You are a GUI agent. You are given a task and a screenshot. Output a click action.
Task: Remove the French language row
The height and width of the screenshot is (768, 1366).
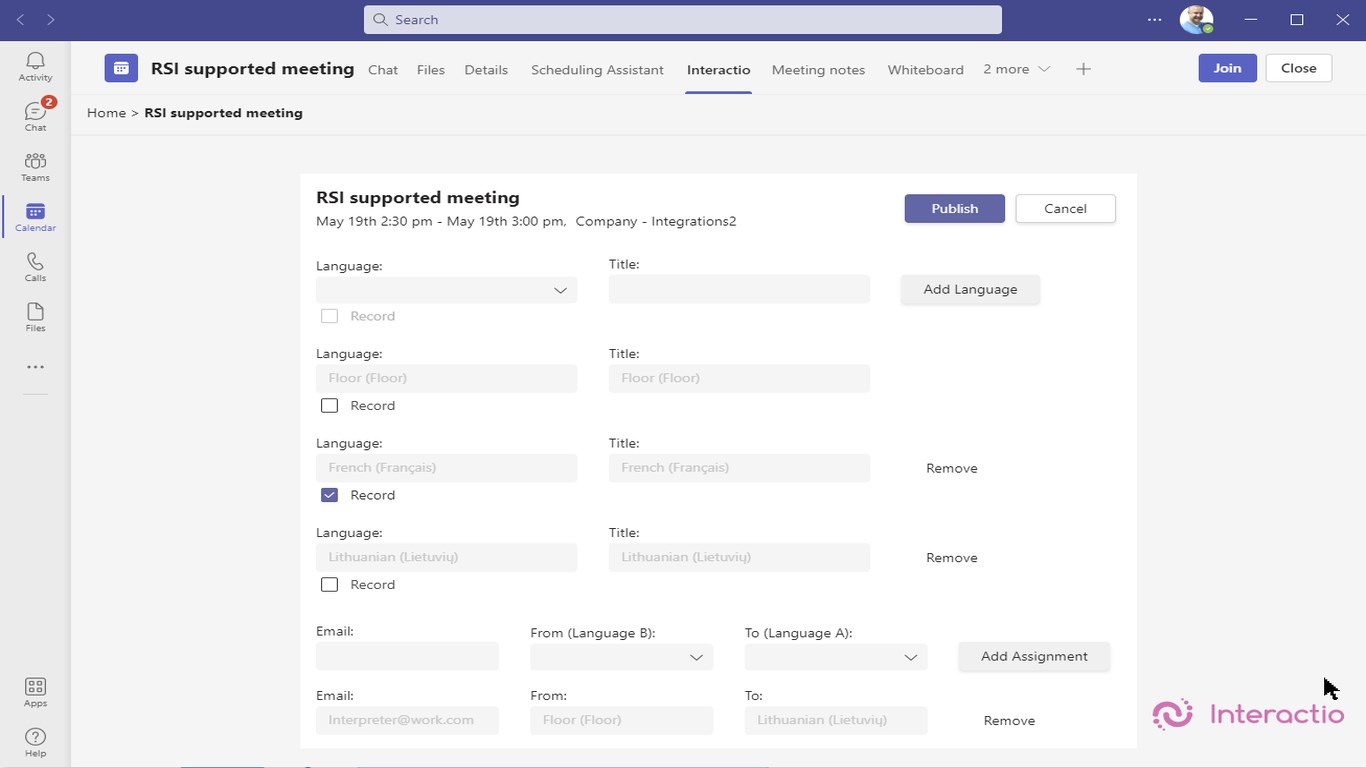(x=951, y=468)
